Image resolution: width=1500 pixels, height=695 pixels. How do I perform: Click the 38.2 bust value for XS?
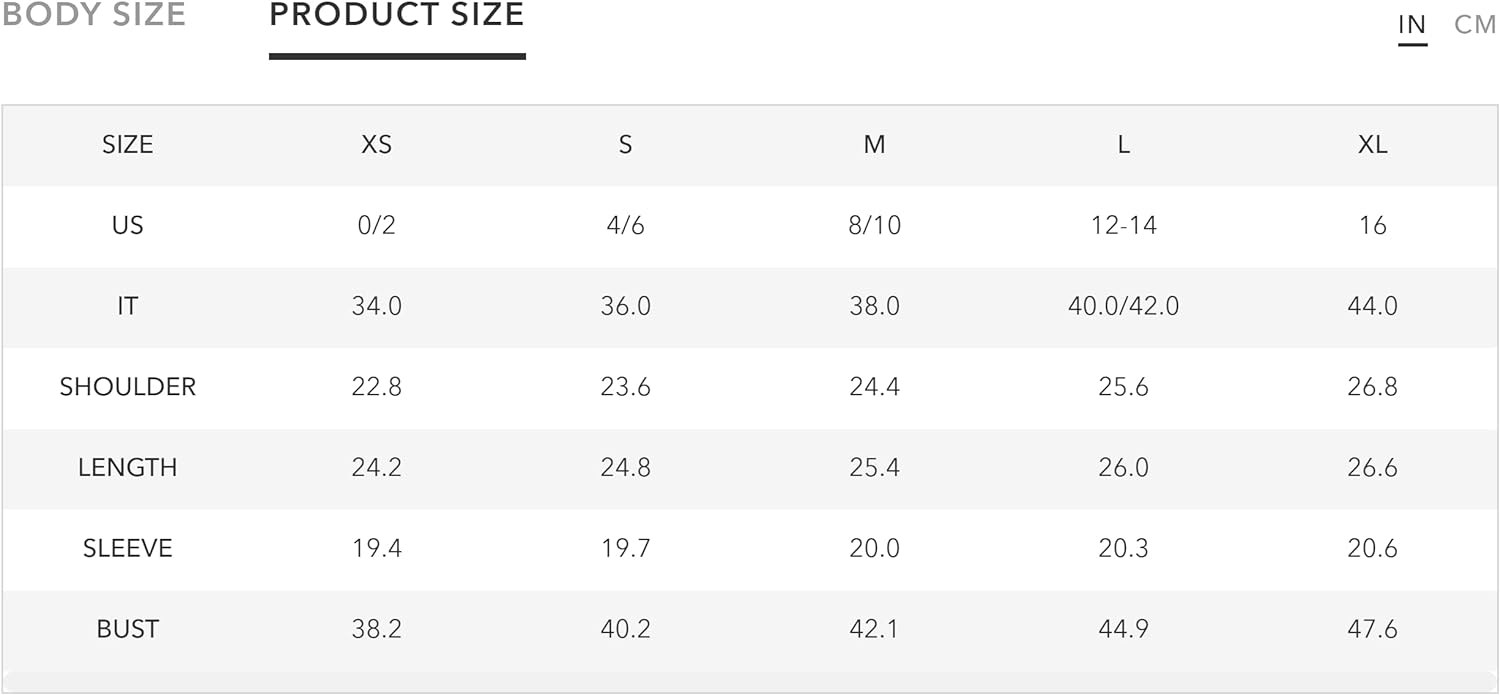point(376,629)
